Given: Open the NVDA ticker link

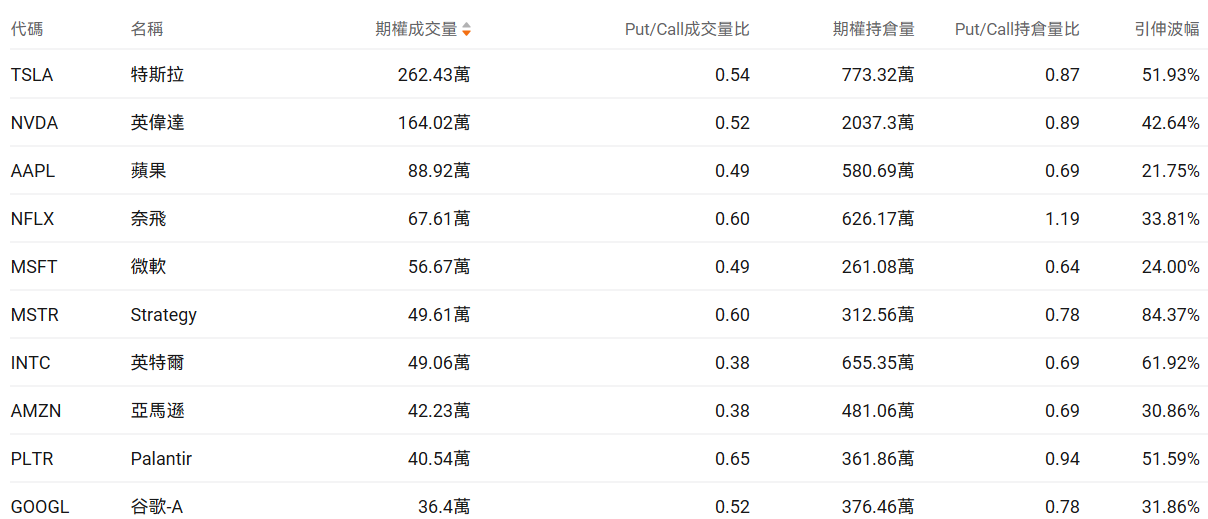Looking at the screenshot, I should click(x=35, y=123).
